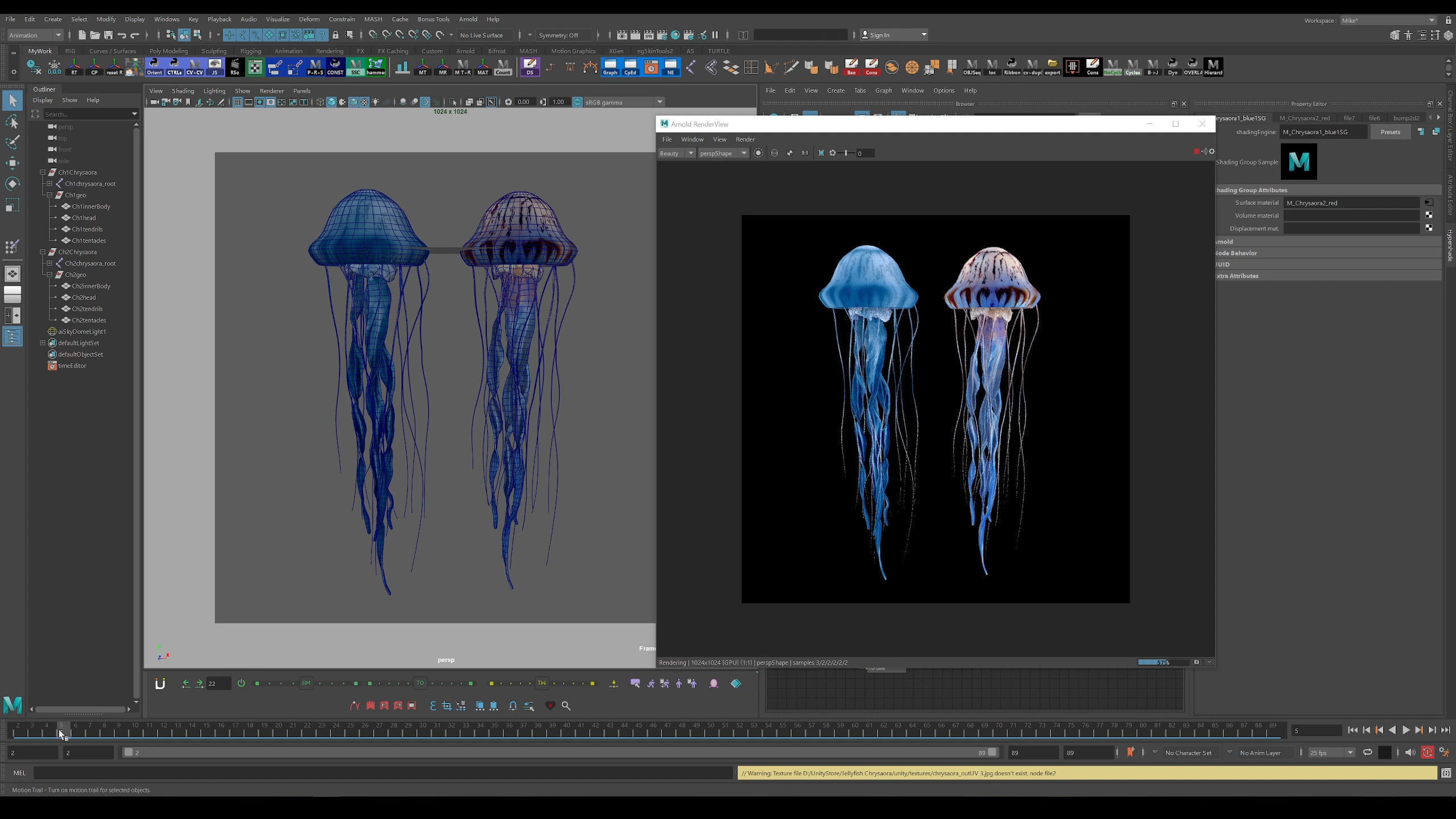Click the search magnifier icon in animation toolbar

pyautogui.click(x=566, y=706)
